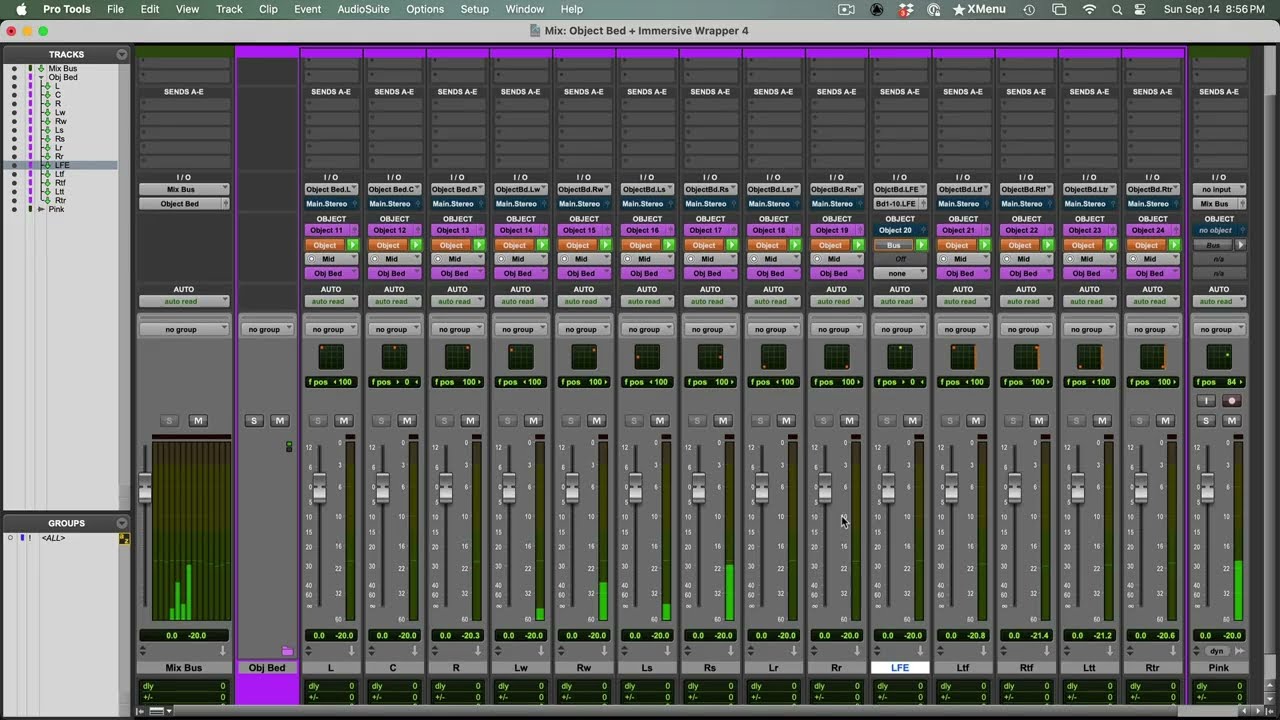
Task: Open the Groups list pop-up menu
Action: 122,523
